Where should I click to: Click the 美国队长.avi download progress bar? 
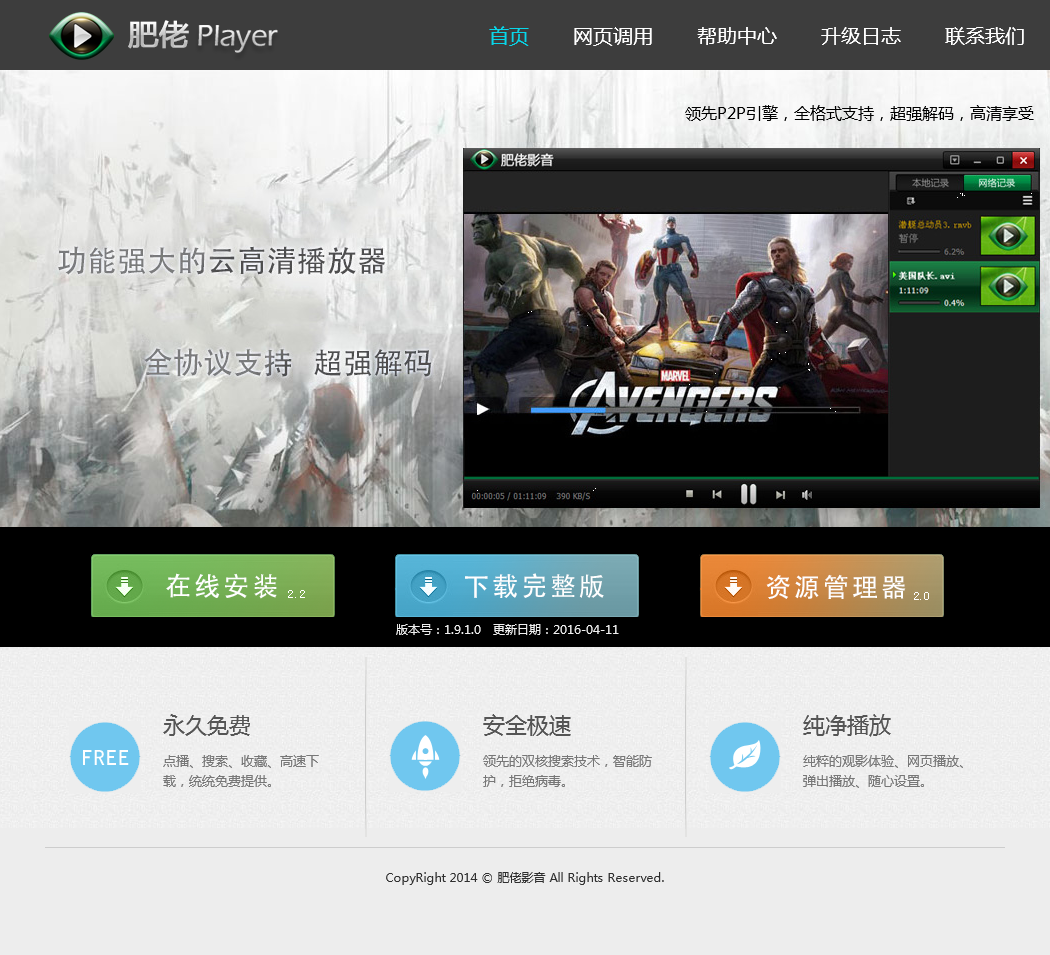pos(919,303)
